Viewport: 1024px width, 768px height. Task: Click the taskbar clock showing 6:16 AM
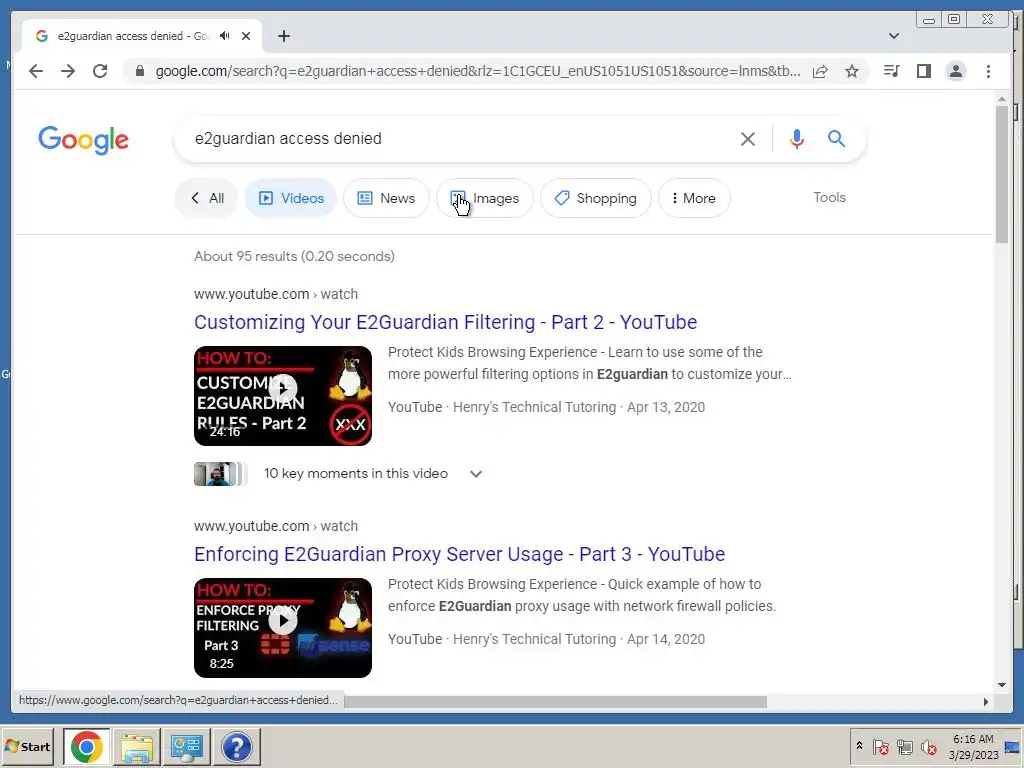click(x=973, y=746)
